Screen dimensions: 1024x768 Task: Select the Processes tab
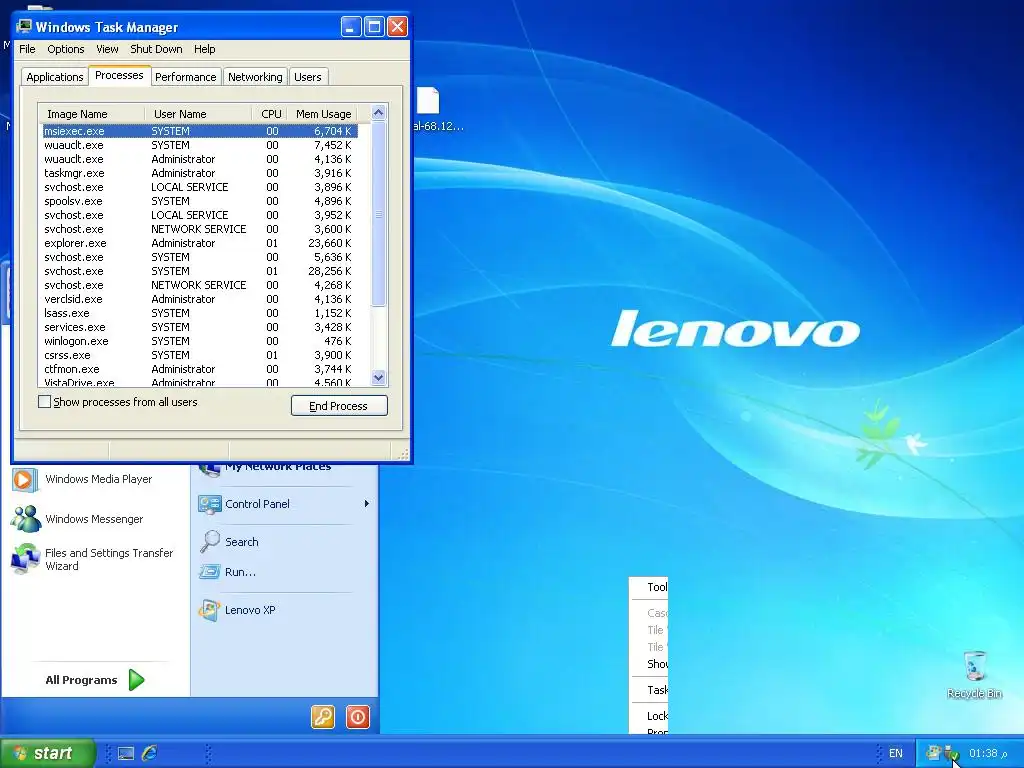(x=119, y=75)
